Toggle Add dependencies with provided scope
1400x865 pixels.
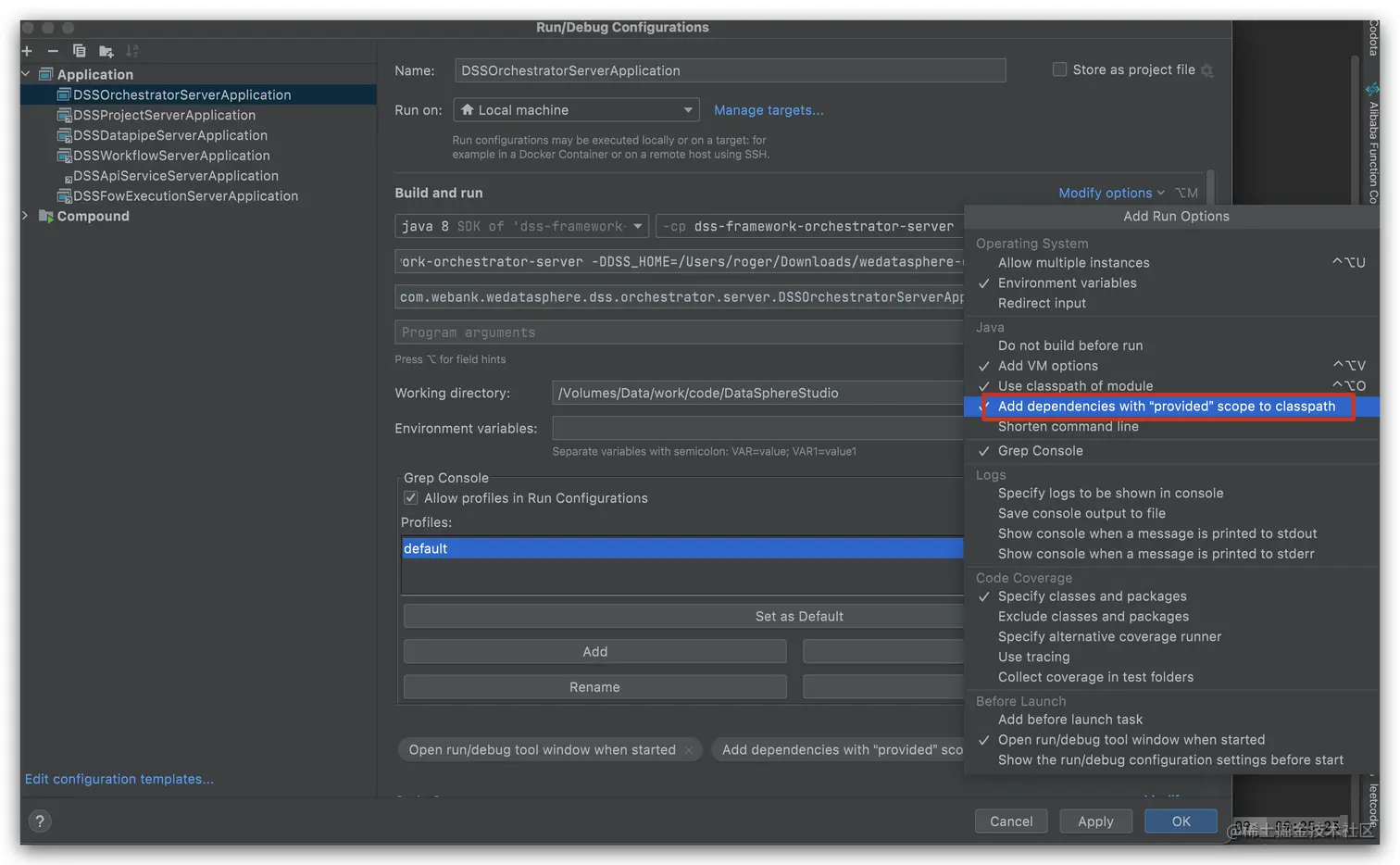pos(1167,407)
